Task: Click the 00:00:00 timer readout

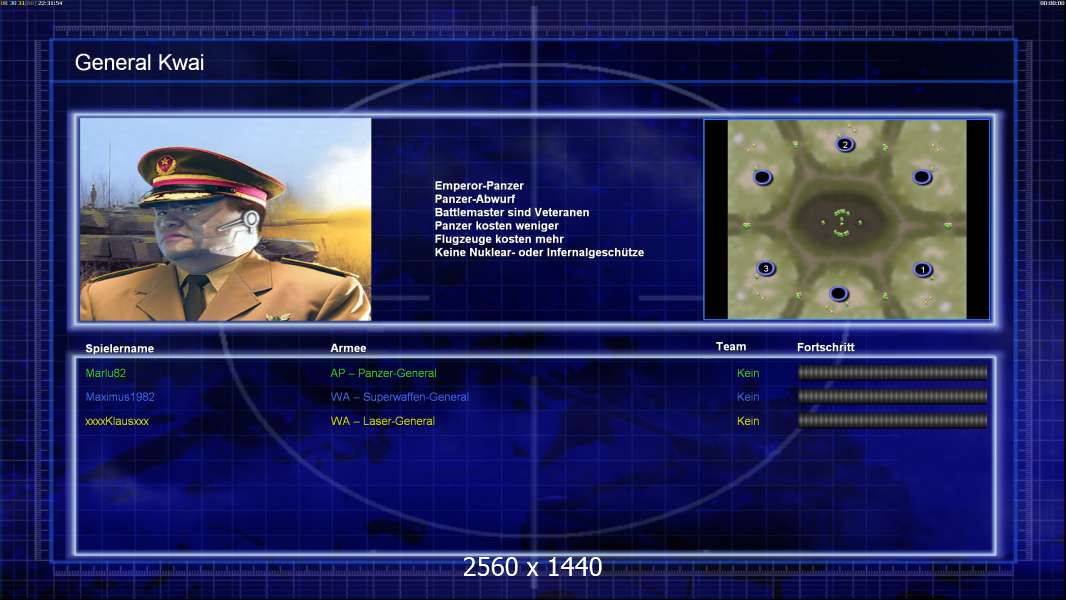Action: click(x=1052, y=3)
